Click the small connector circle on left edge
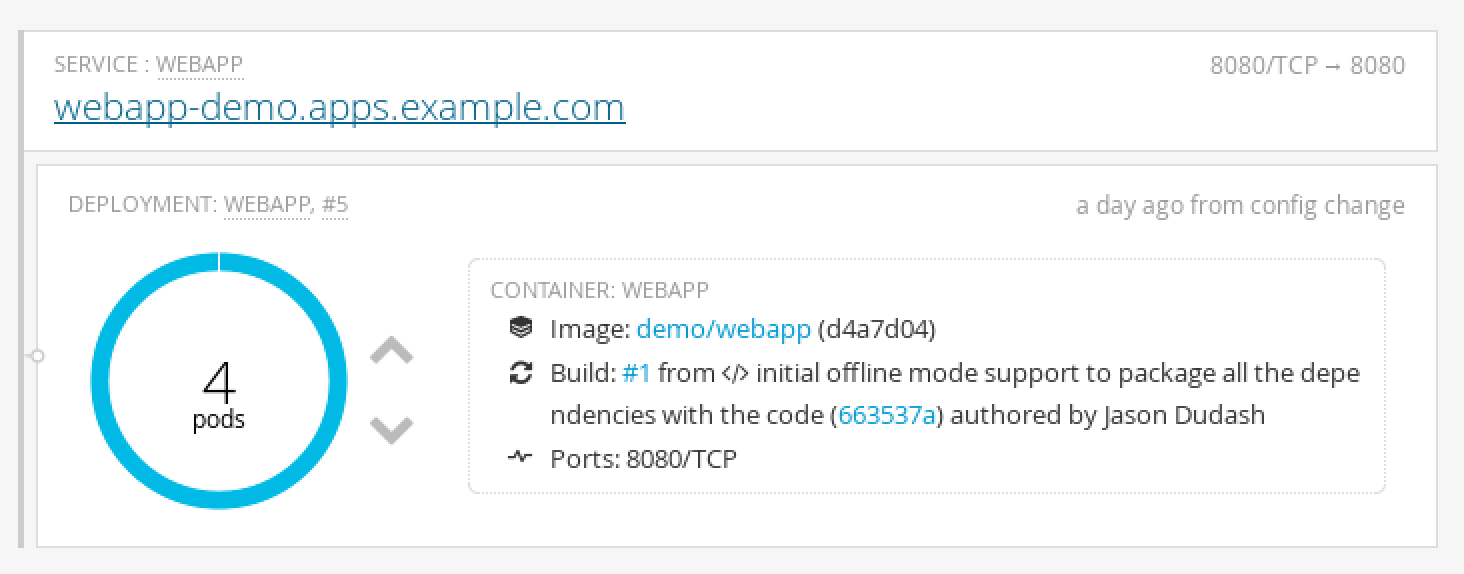This screenshot has width=1464, height=574. [x=37, y=355]
